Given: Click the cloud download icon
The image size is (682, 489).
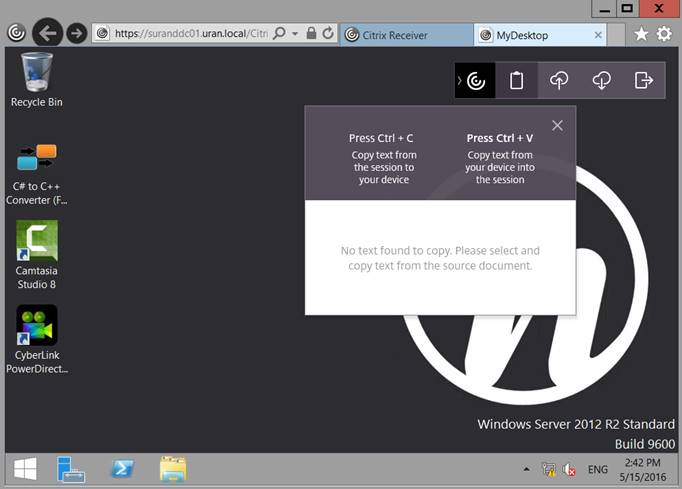Looking at the screenshot, I should point(602,80).
